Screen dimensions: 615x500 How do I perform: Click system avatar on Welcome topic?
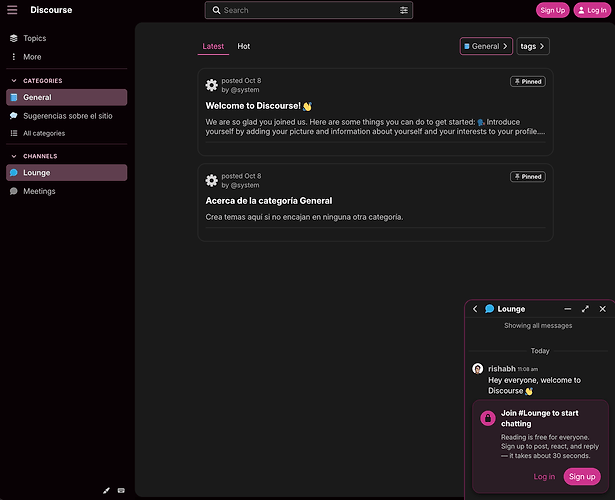click(211, 85)
